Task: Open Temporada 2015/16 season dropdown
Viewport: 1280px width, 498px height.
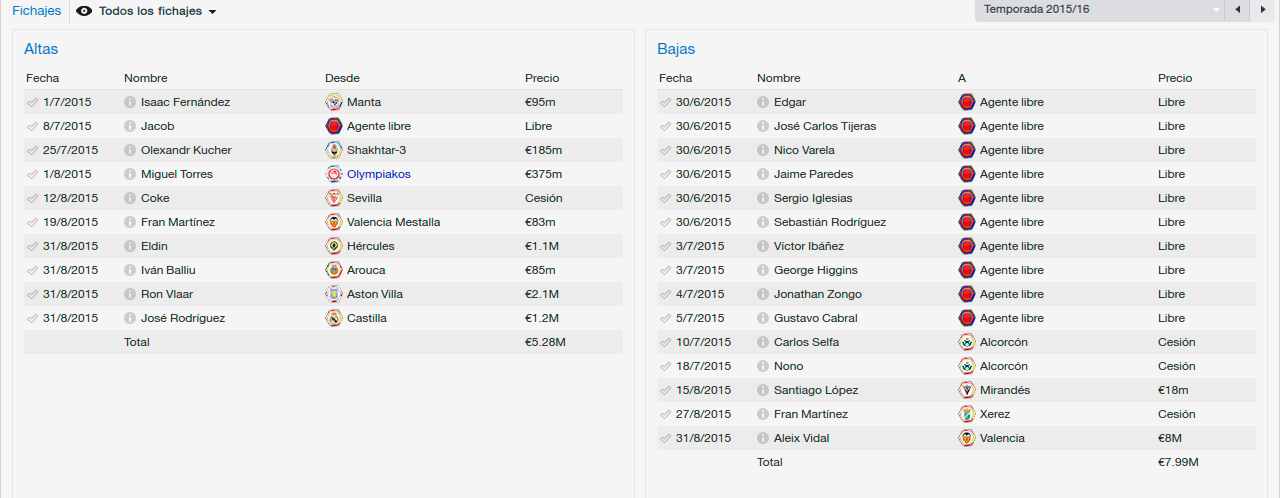Action: pos(1100,10)
